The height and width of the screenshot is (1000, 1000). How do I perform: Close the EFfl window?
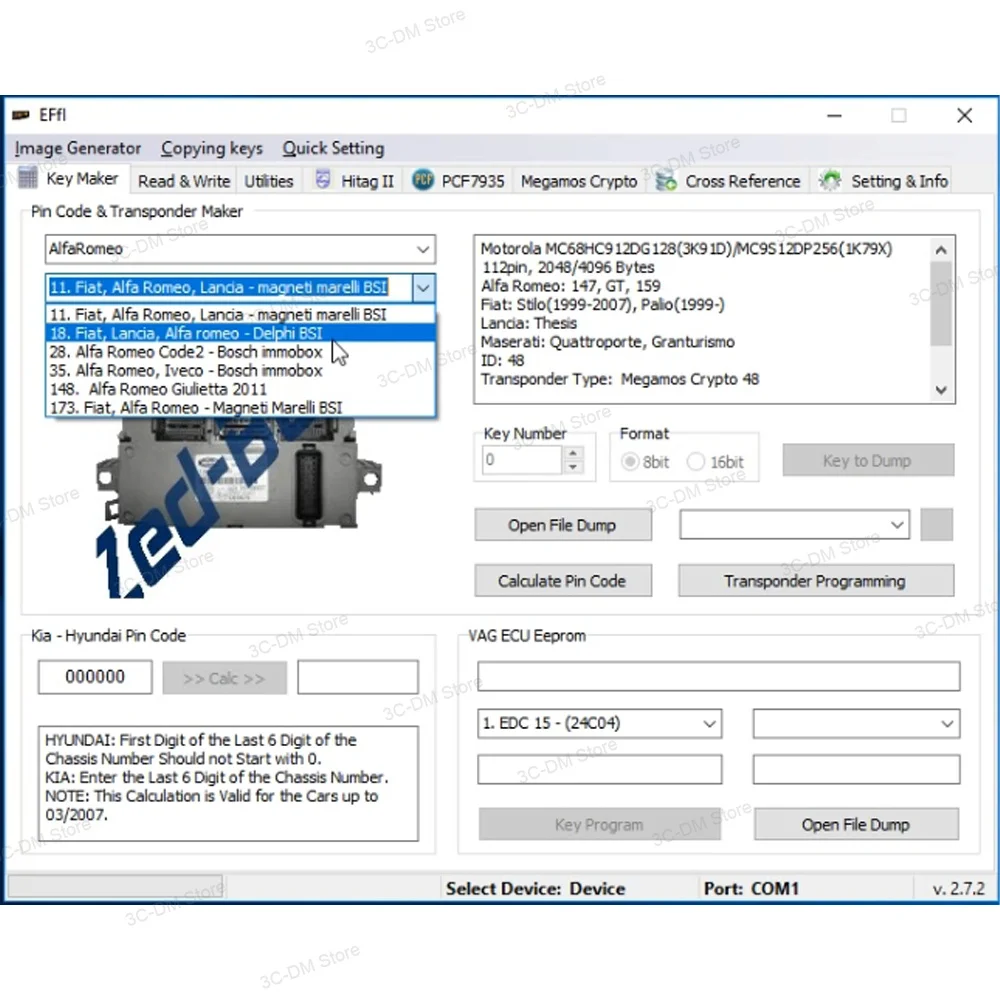pos(964,115)
